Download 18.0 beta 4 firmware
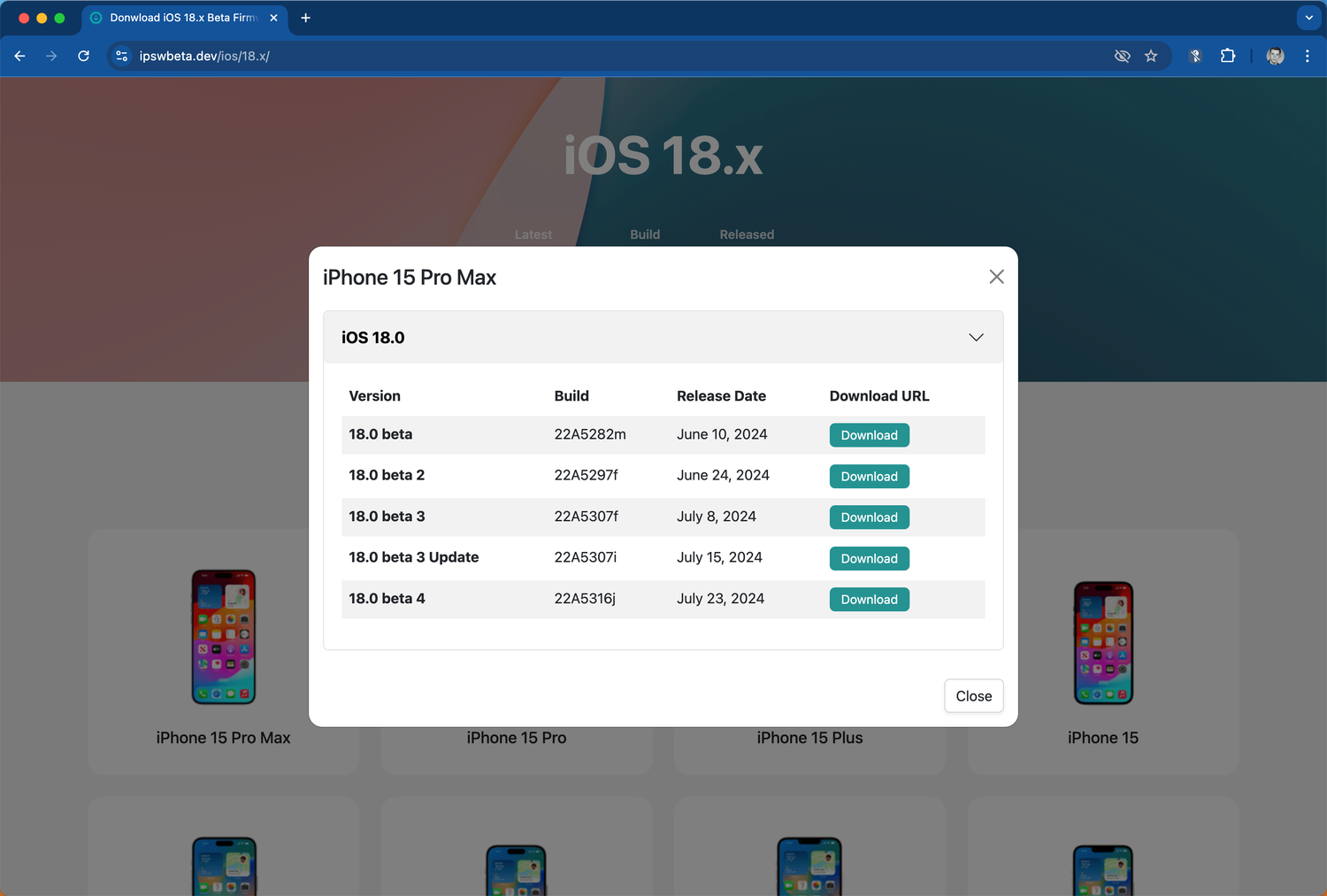1327x896 pixels. 869,600
